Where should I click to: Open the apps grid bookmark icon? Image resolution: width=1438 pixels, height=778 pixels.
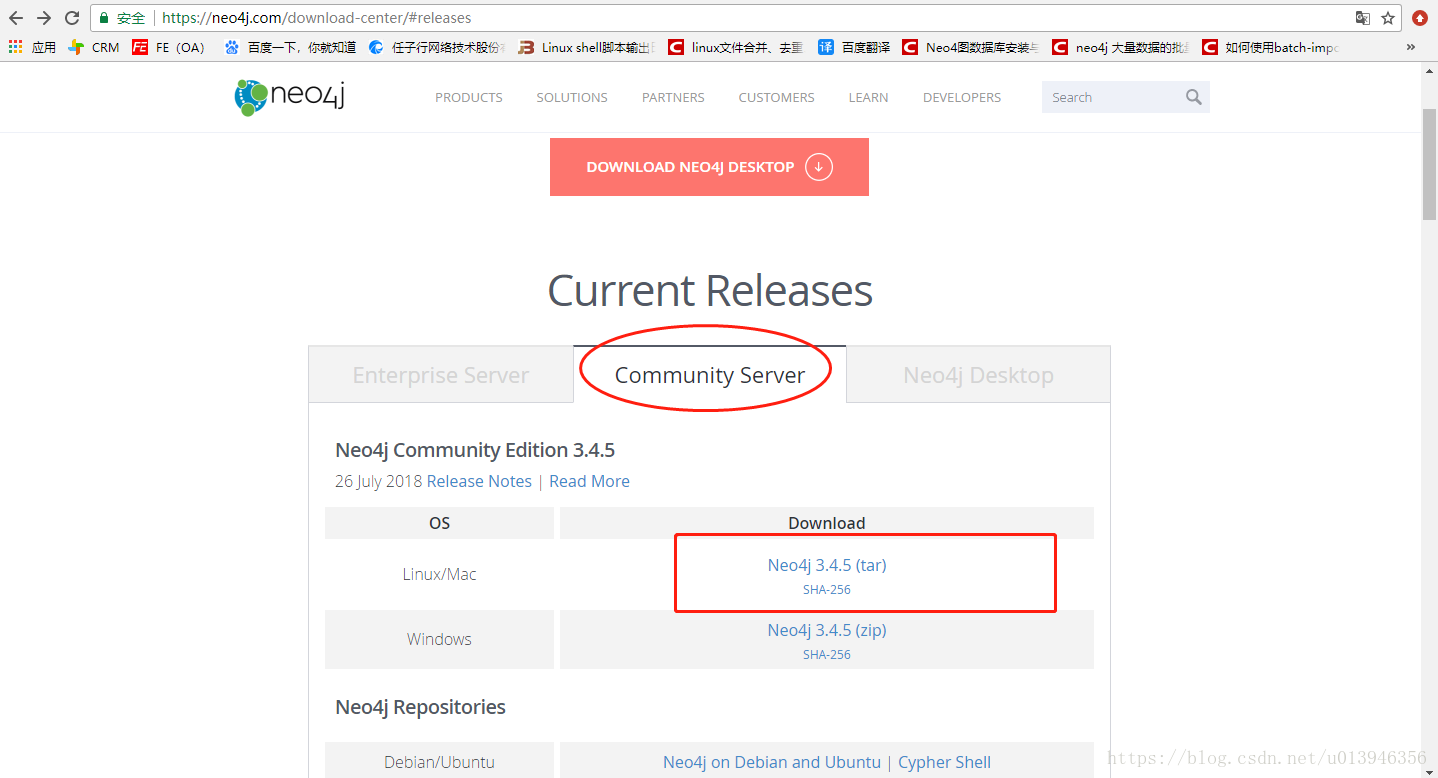point(15,47)
